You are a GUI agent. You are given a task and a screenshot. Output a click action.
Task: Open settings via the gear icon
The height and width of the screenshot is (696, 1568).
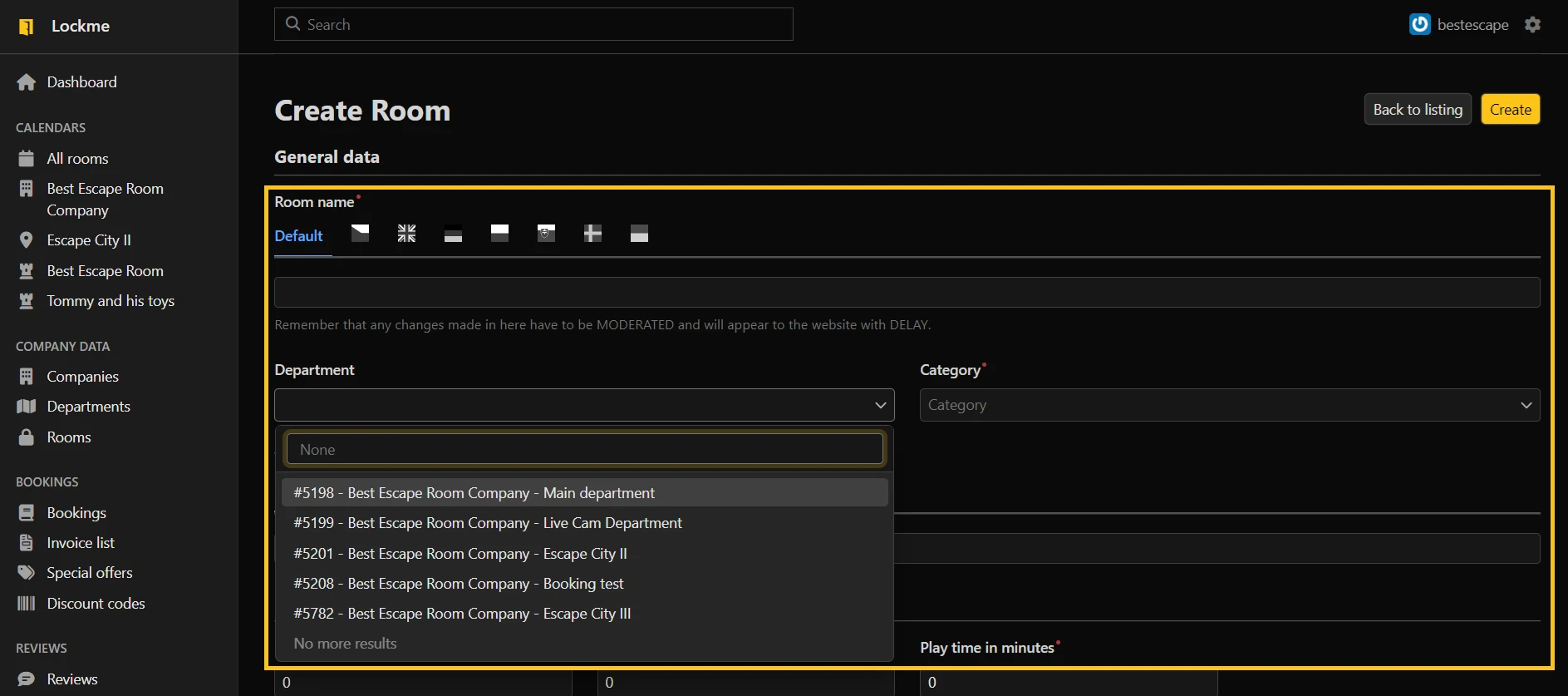pyautogui.click(x=1532, y=25)
